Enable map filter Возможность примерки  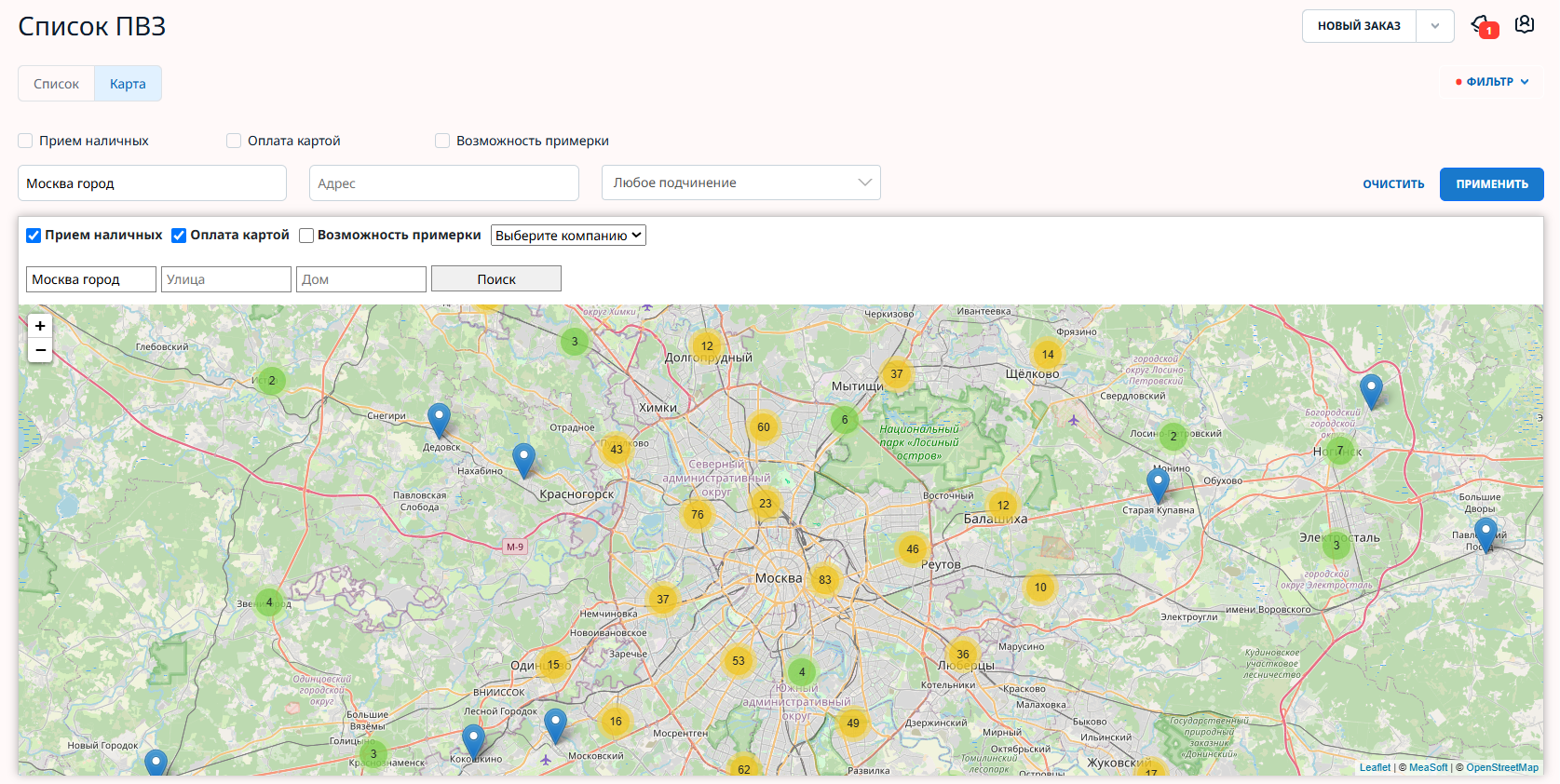306,236
